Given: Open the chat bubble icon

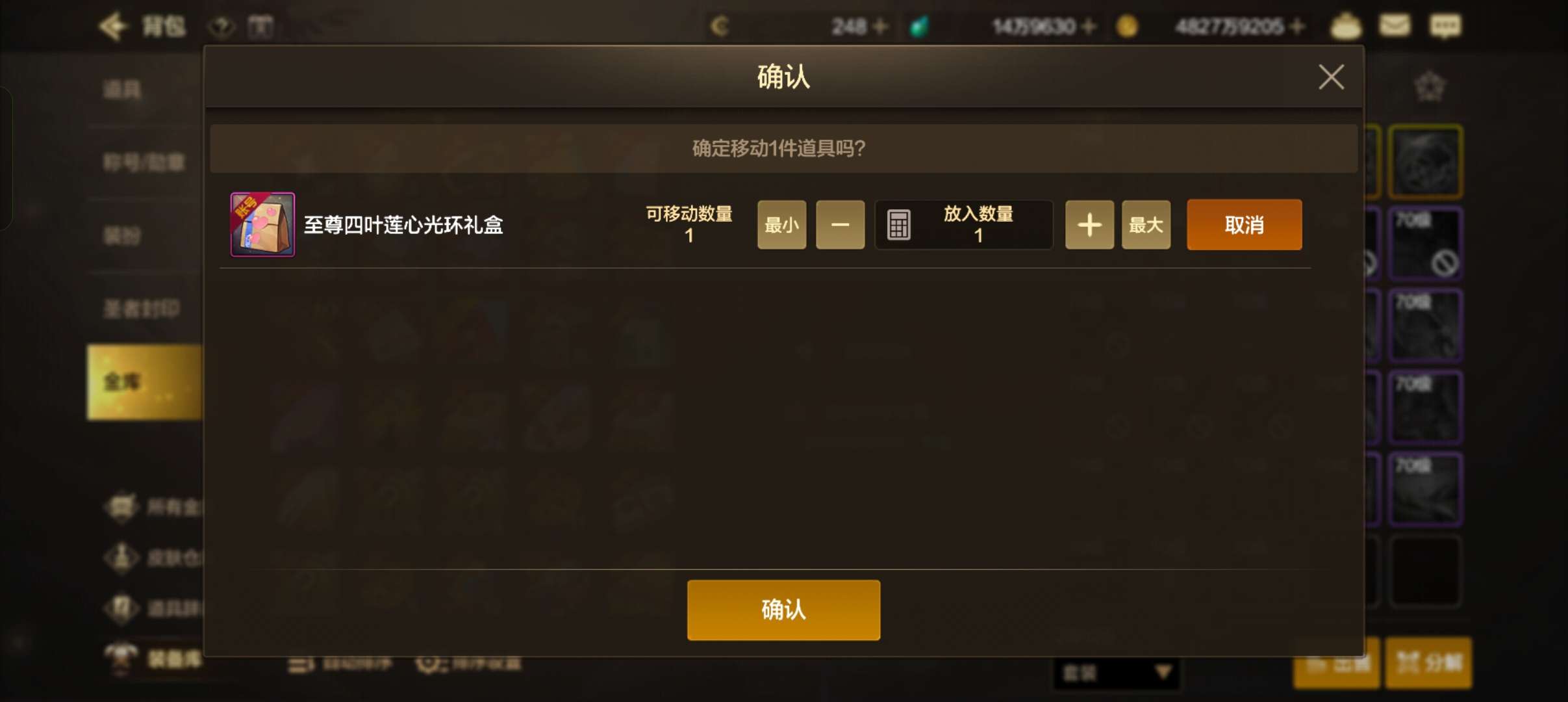Looking at the screenshot, I should coord(1445,26).
